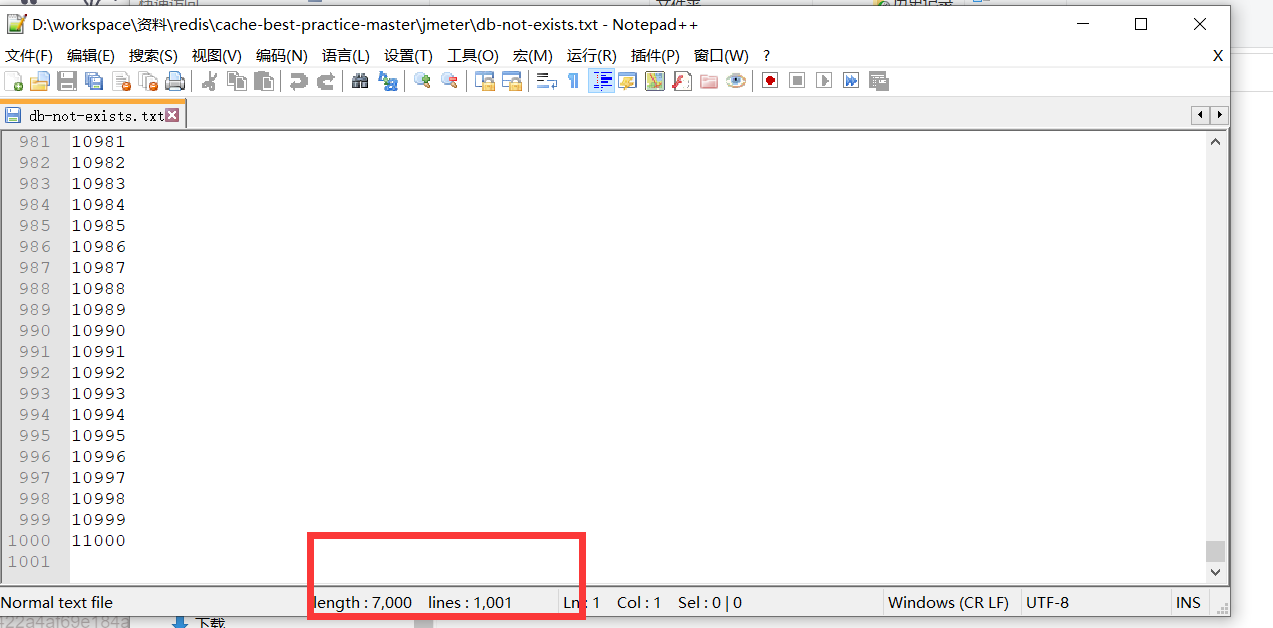The width and height of the screenshot is (1273, 628).
Task: Save the current recorded macro
Action: [878, 81]
